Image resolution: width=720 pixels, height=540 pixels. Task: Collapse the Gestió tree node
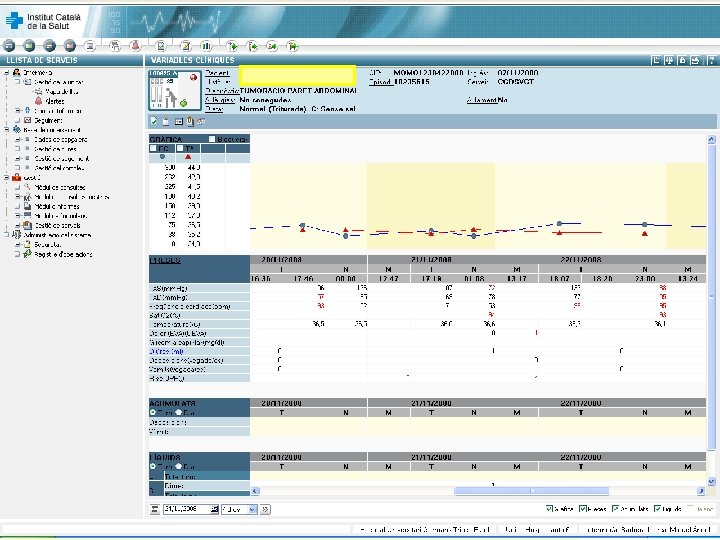pos(6,177)
